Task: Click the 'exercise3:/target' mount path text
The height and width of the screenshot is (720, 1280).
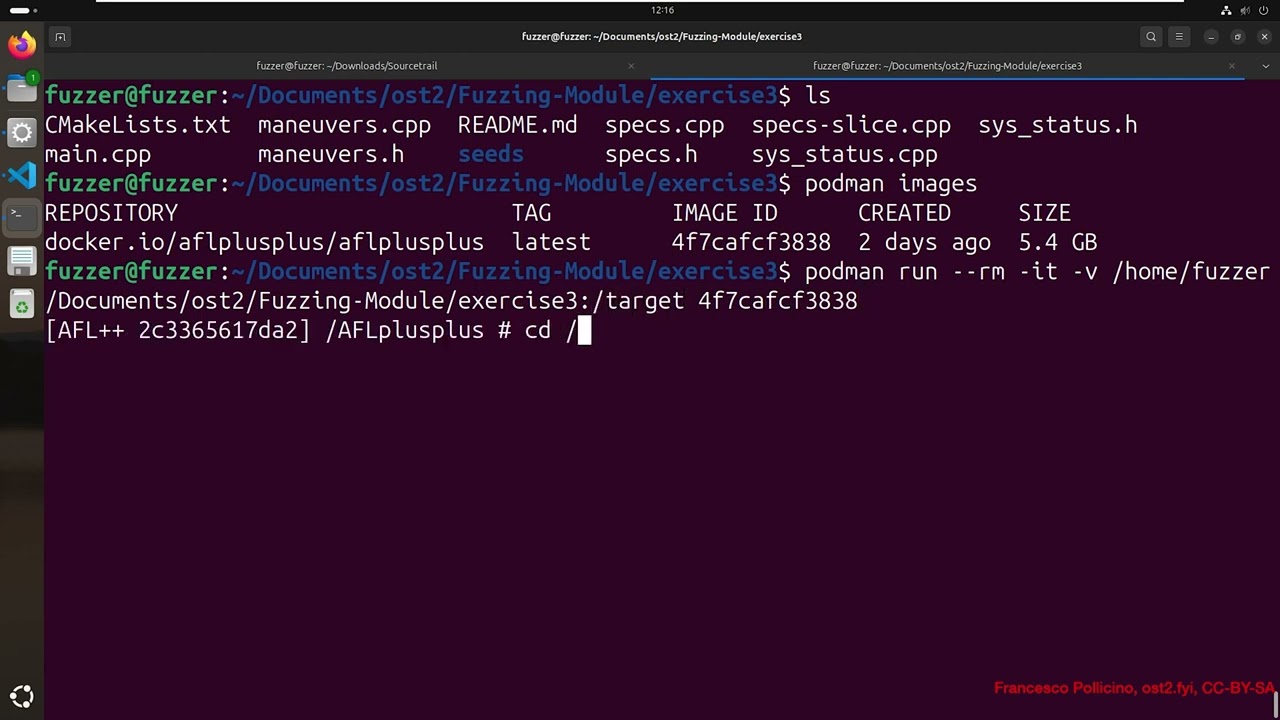Action: [571, 301]
